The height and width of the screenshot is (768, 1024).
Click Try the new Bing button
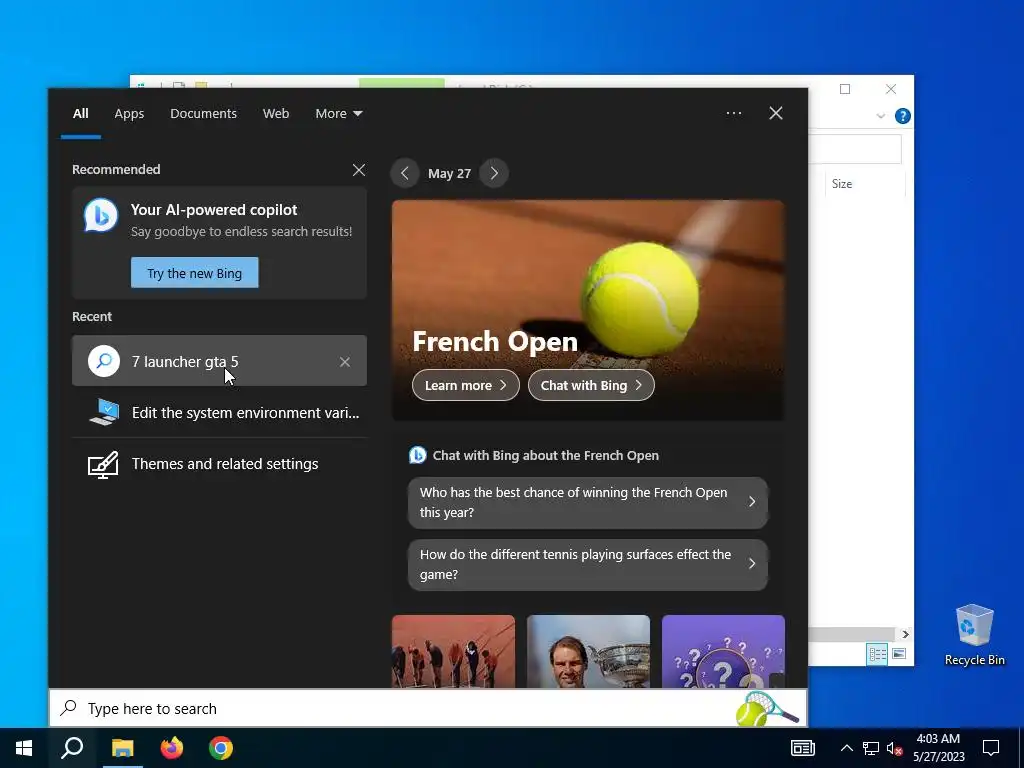coord(195,273)
